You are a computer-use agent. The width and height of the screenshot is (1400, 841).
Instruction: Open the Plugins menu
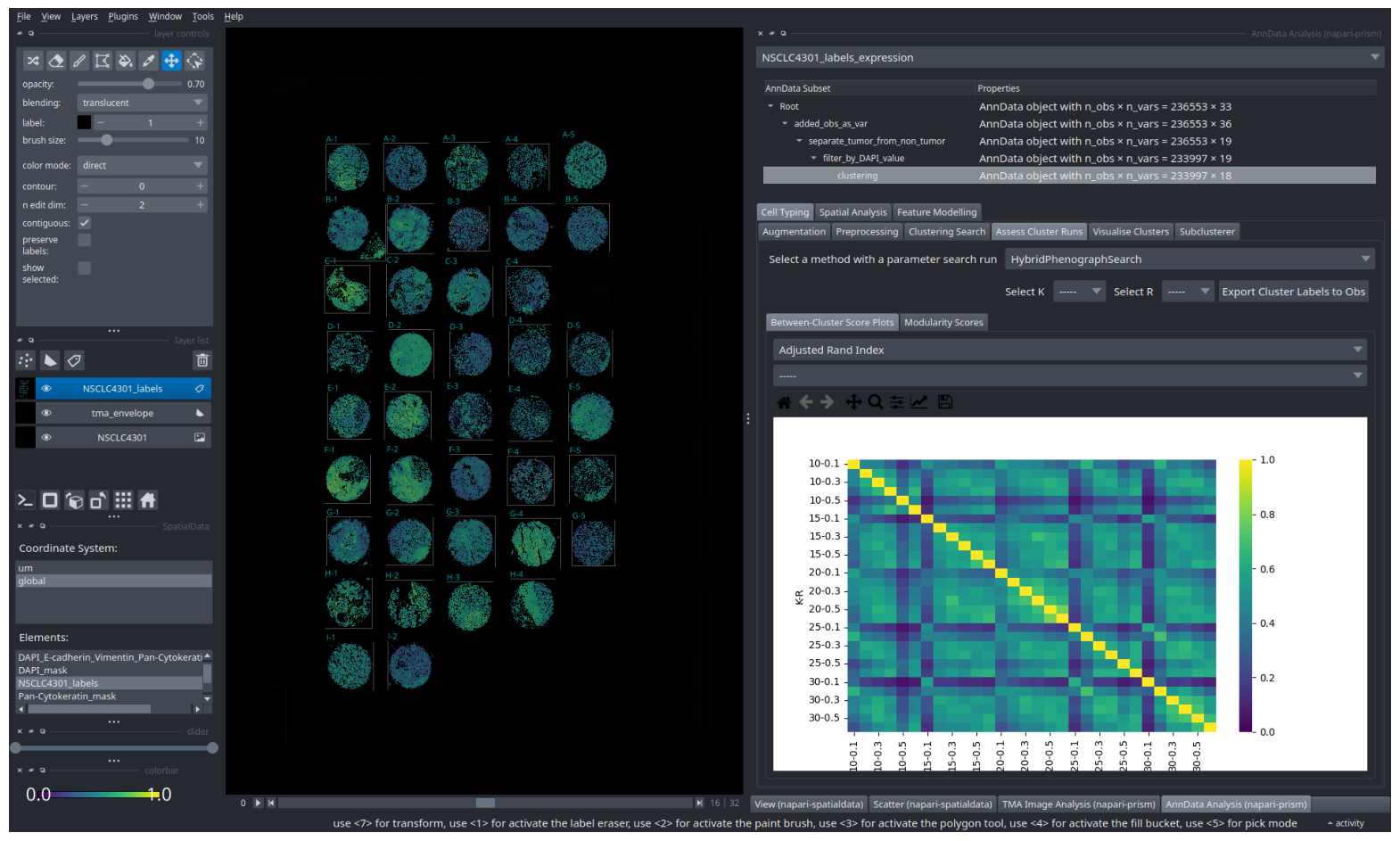point(123,16)
